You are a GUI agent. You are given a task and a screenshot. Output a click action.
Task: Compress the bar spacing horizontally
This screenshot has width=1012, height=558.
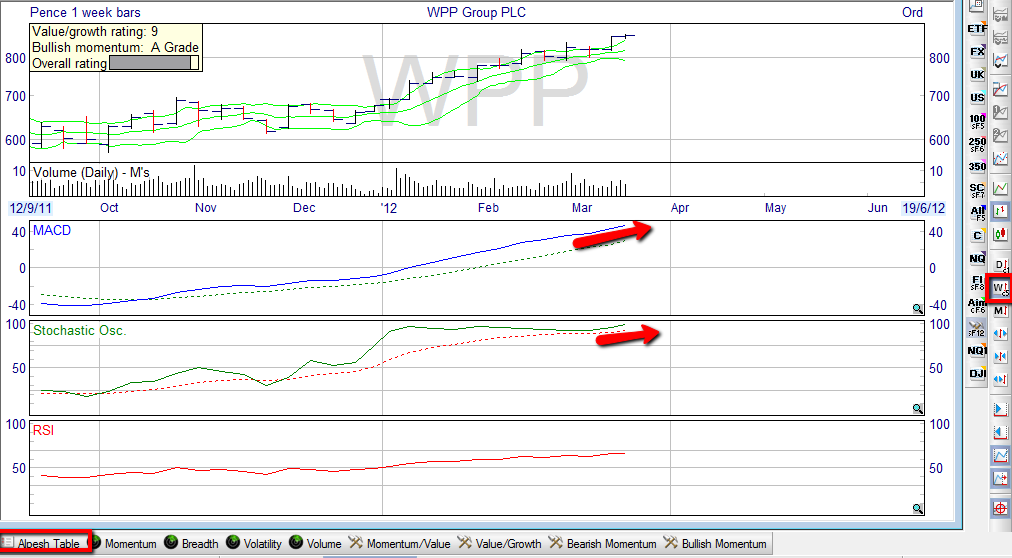point(1000,356)
